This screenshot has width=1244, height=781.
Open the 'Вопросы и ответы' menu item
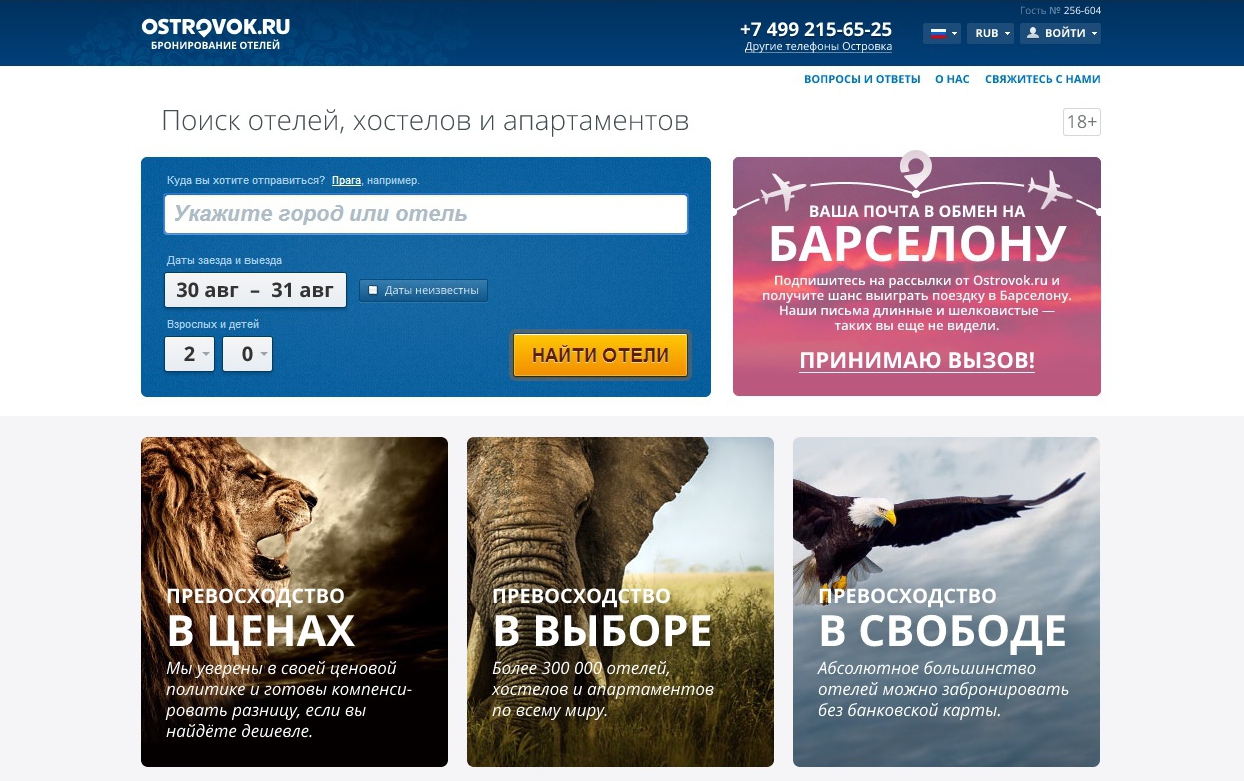tap(862, 79)
